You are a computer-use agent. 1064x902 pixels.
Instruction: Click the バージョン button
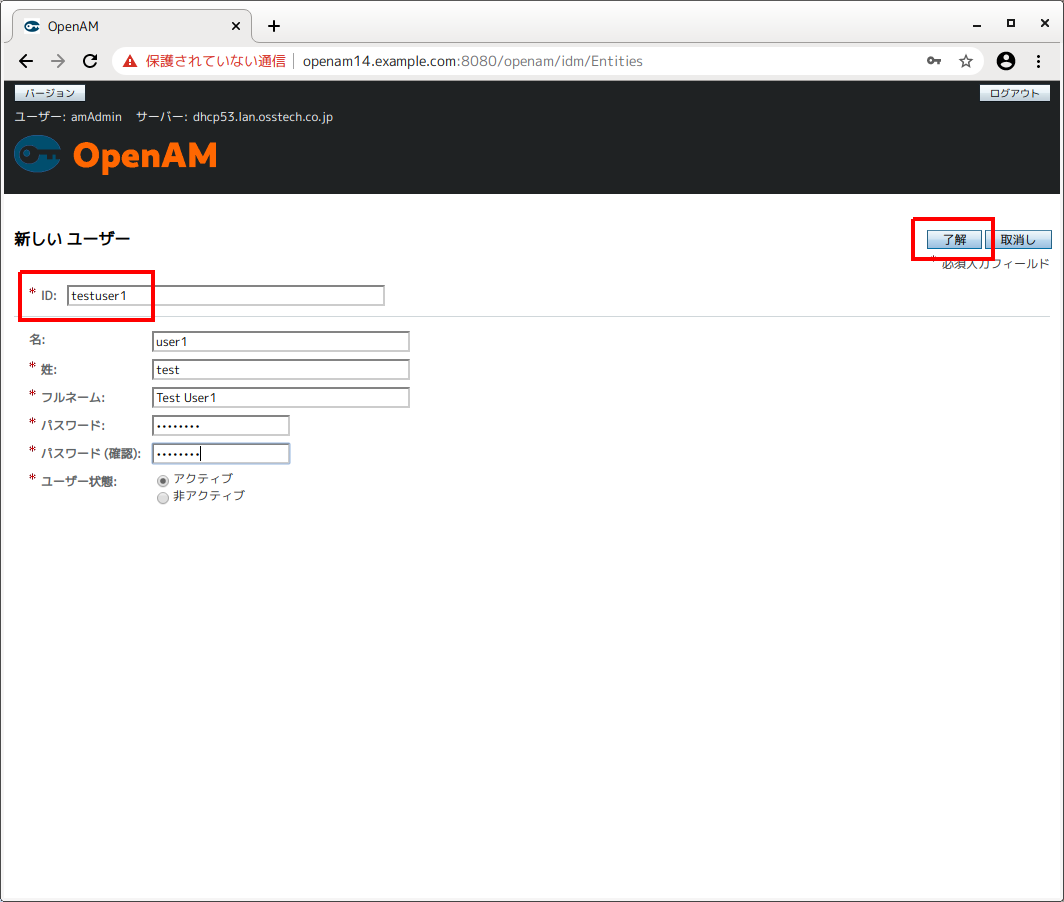pyautogui.click(x=50, y=92)
